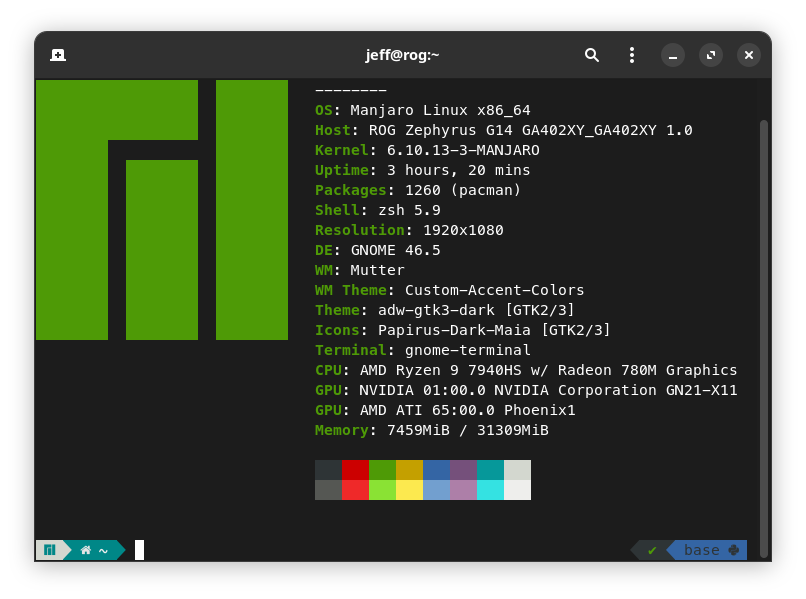
Task: Click the dark green color block
Action: 382,470
